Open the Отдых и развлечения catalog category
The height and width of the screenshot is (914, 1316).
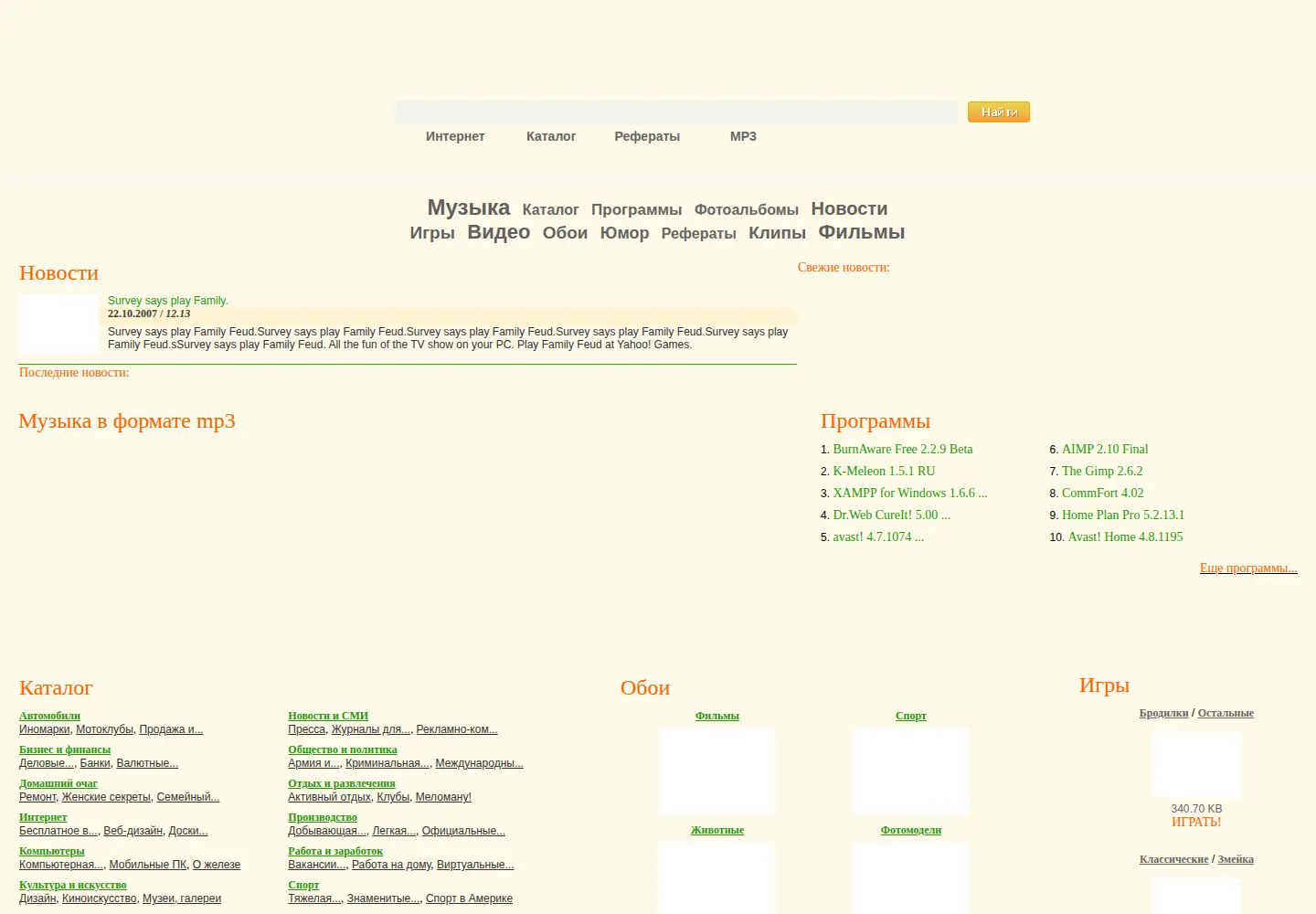coord(342,783)
